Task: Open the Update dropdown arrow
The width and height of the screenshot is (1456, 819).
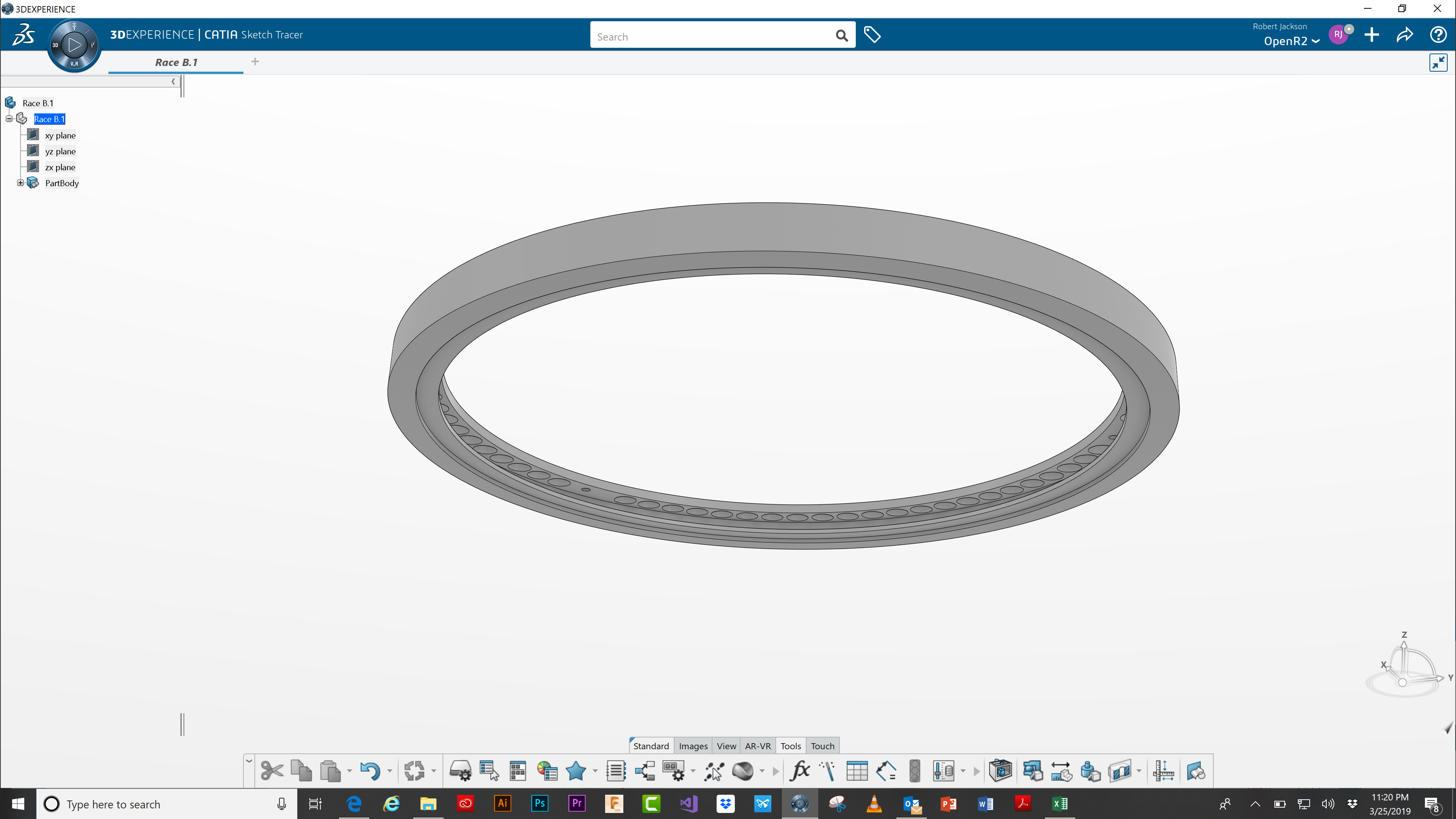Action: pyautogui.click(x=433, y=771)
